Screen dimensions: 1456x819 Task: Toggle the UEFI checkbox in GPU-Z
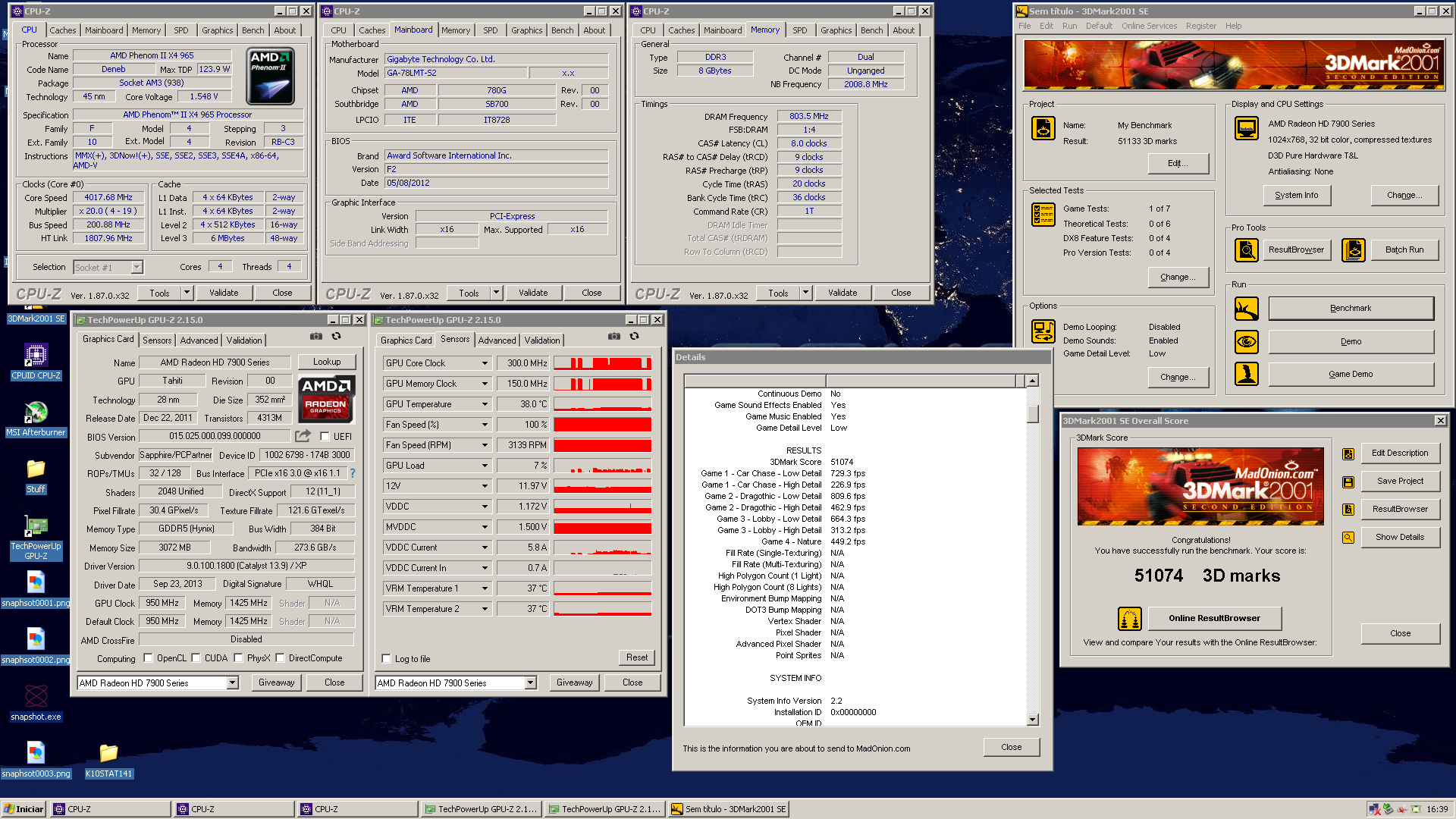tap(325, 437)
